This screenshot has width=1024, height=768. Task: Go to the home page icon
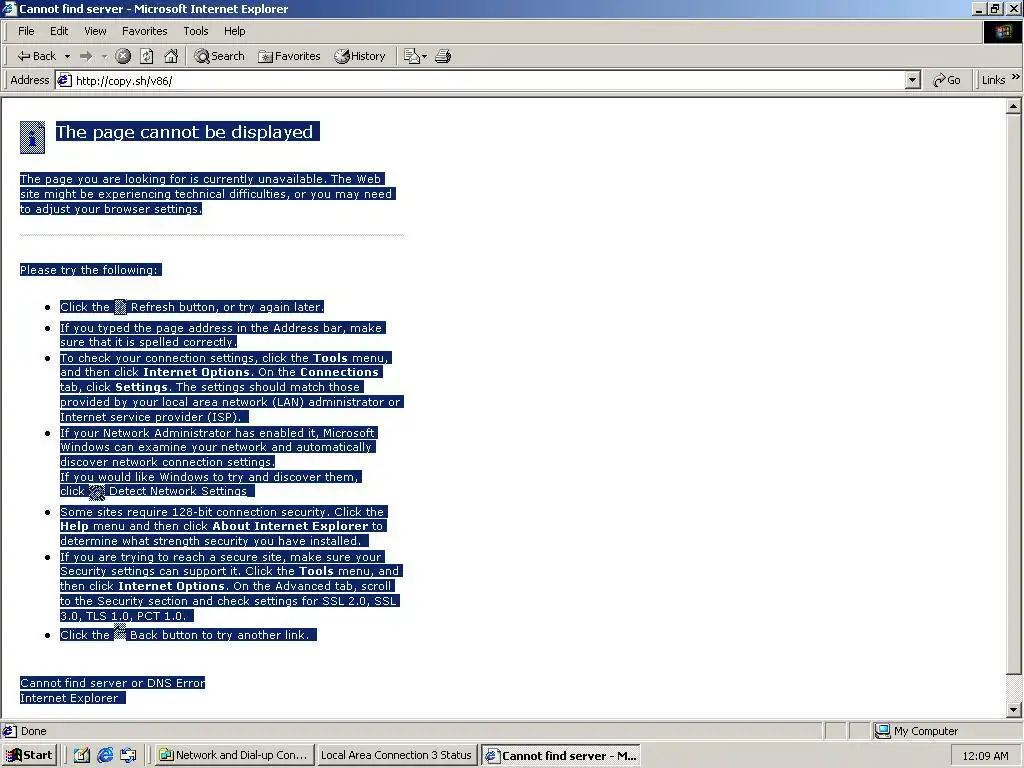point(171,56)
